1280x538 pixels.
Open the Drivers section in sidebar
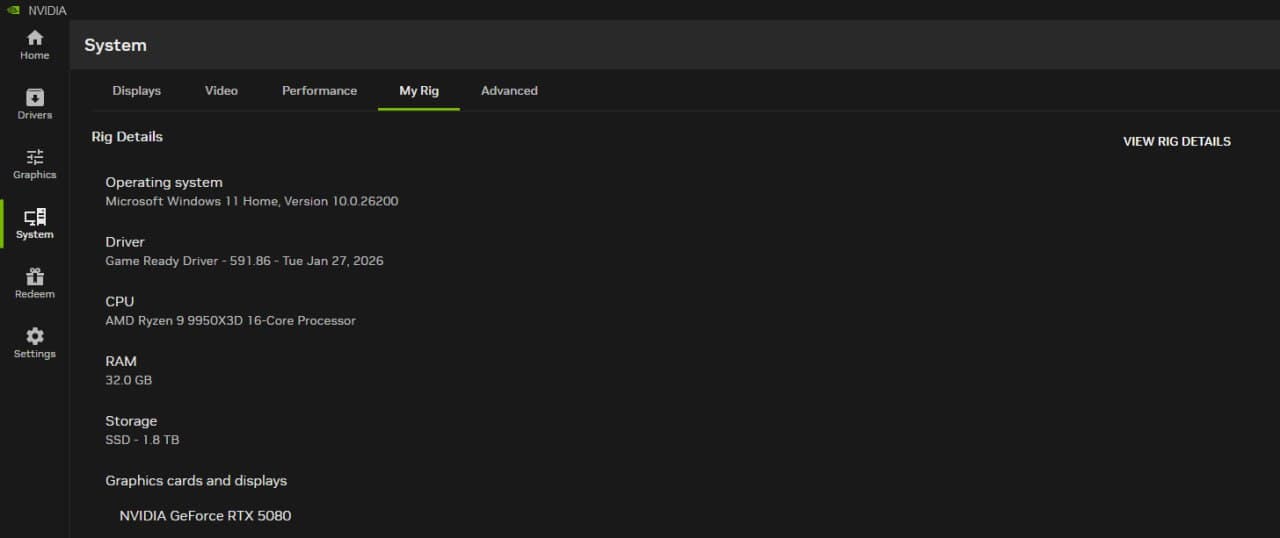(34, 104)
